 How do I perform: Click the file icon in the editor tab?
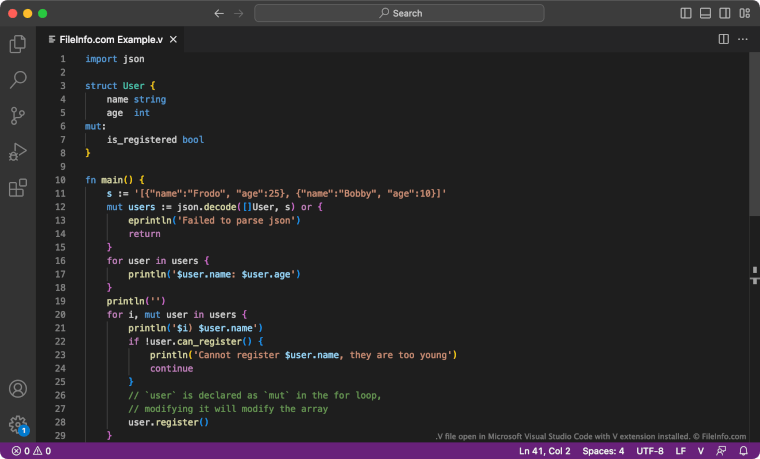tap(52, 39)
